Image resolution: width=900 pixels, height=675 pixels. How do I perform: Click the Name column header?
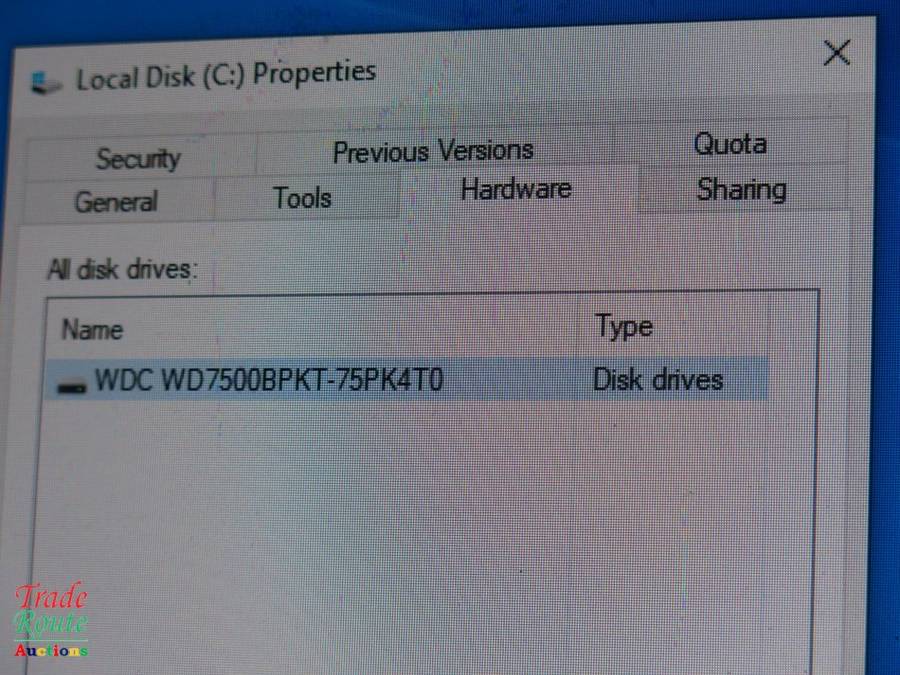coord(92,331)
